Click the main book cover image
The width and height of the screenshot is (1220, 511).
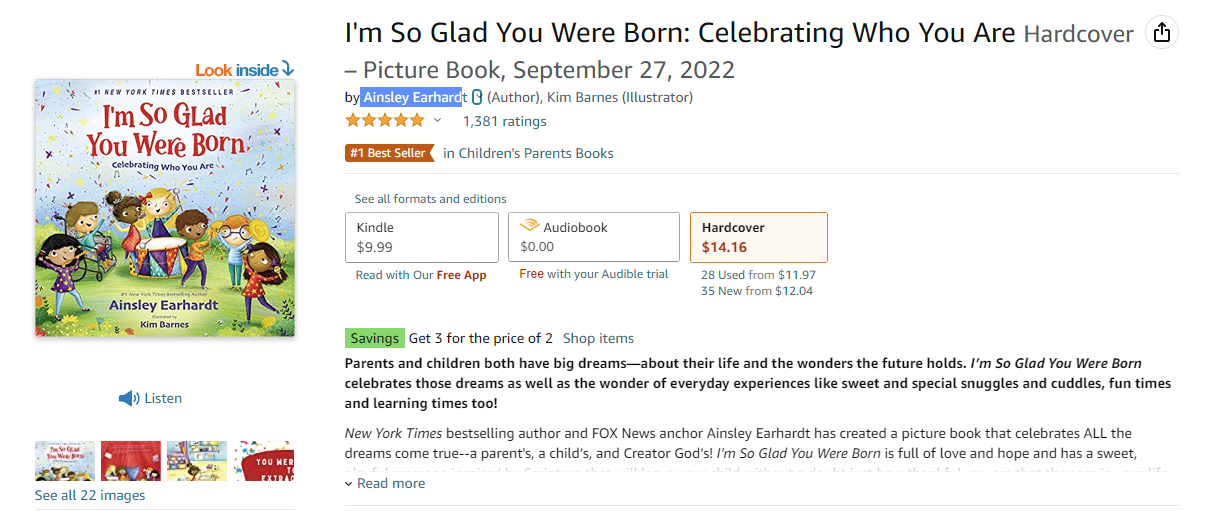click(165, 208)
